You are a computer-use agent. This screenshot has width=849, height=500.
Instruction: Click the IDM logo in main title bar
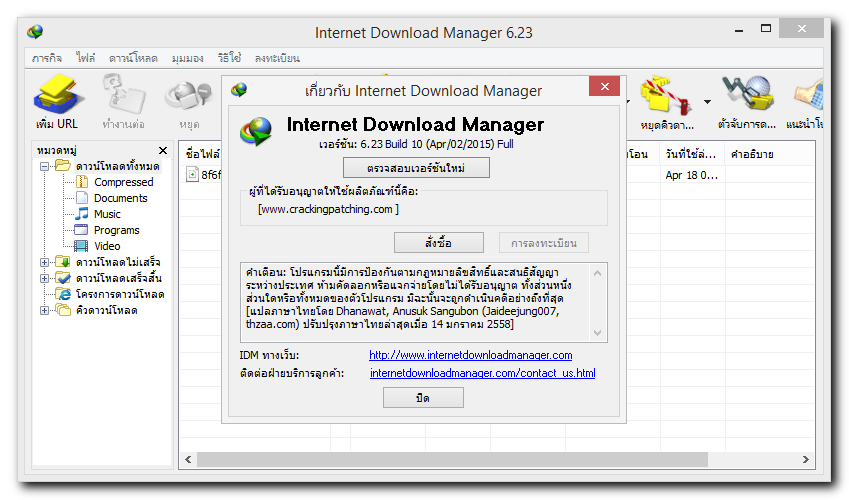[35, 32]
